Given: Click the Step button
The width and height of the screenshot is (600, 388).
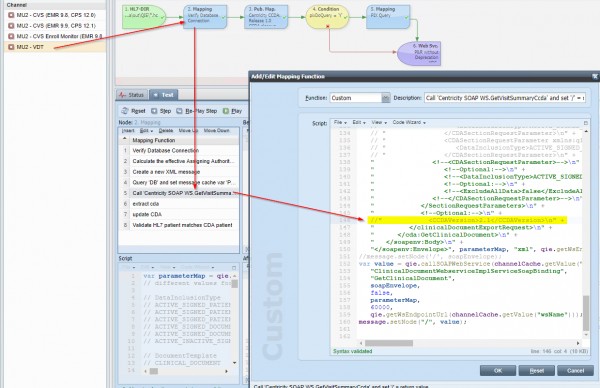Looking at the screenshot, I should (161, 111).
